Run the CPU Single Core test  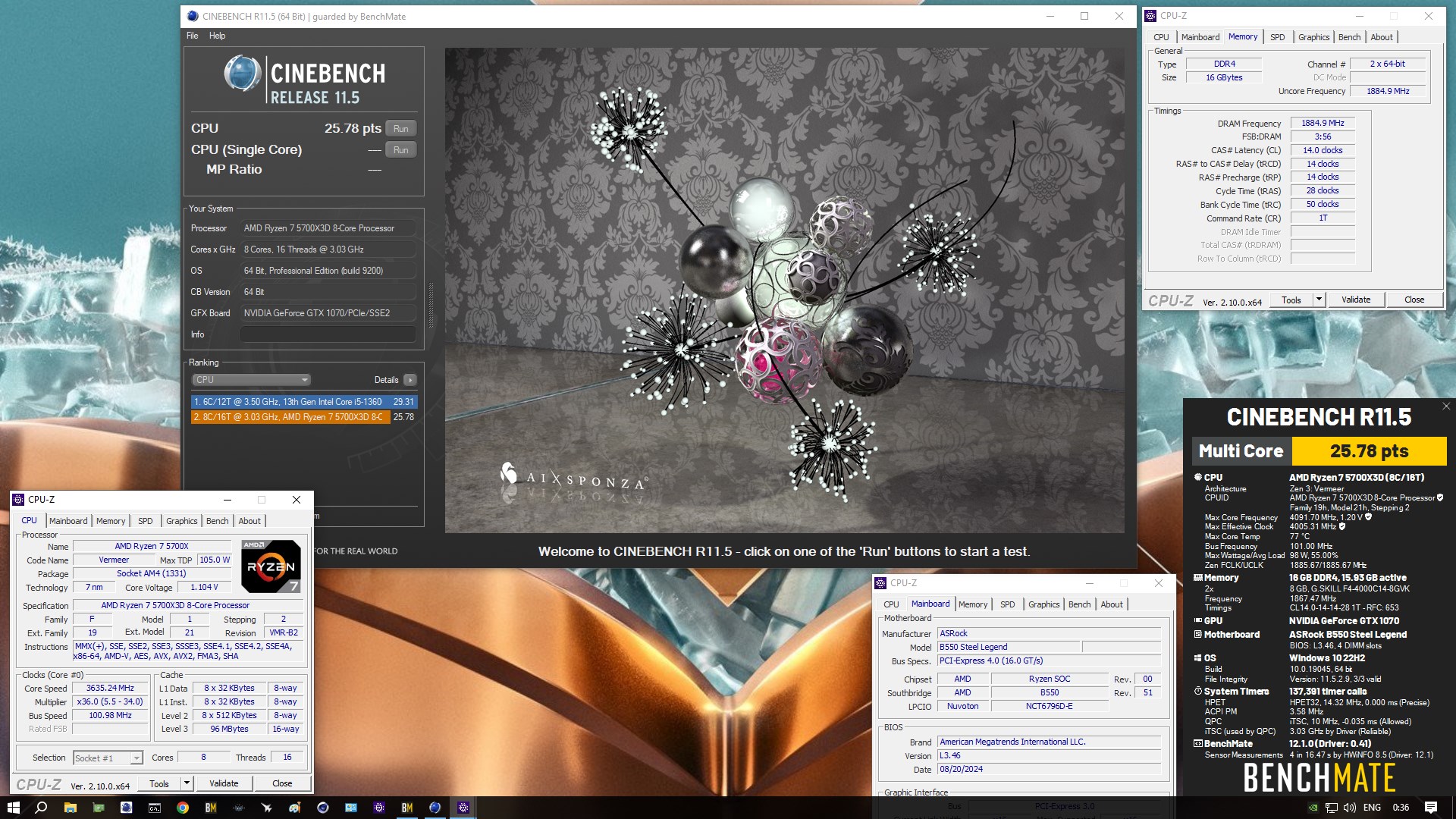401,149
